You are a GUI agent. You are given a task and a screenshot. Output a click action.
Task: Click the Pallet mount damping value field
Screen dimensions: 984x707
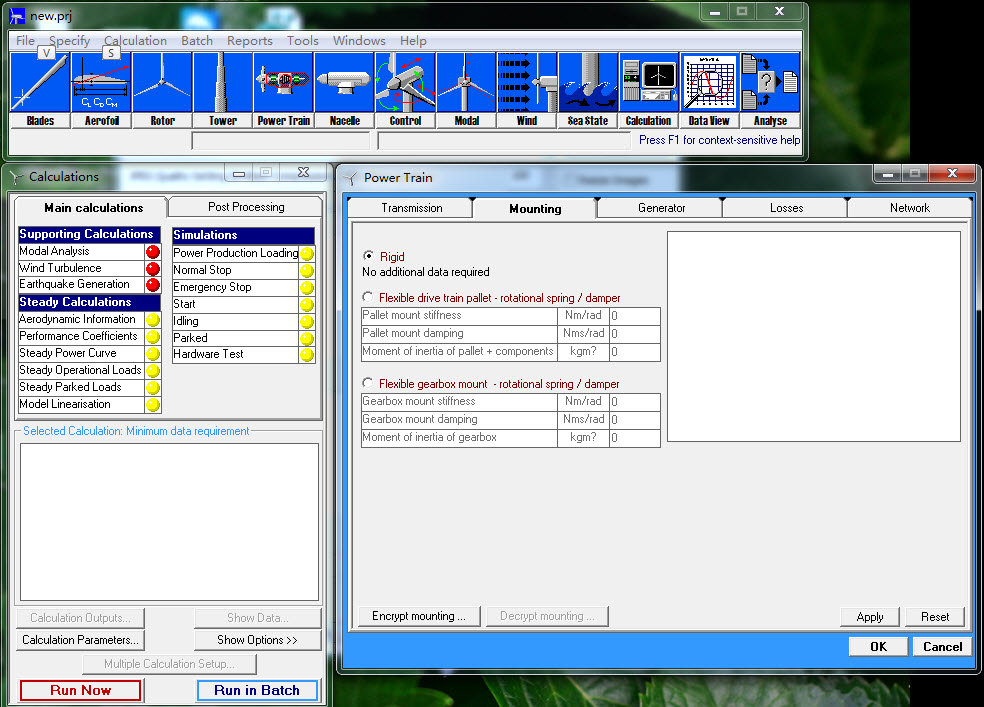tap(634, 334)
